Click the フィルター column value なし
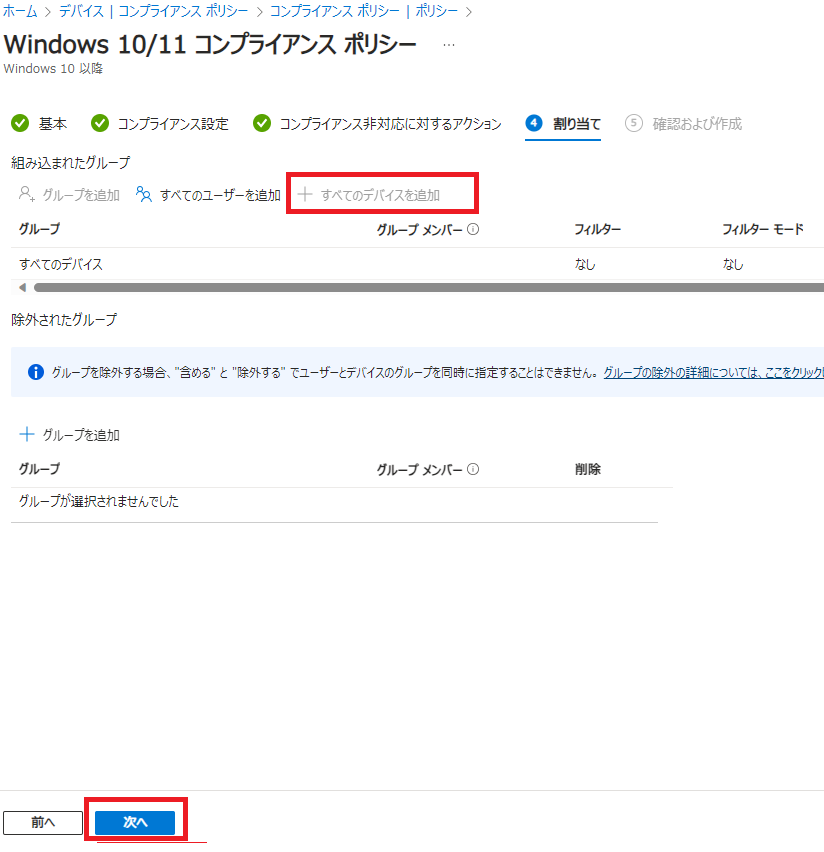 [x=585, y=265]
